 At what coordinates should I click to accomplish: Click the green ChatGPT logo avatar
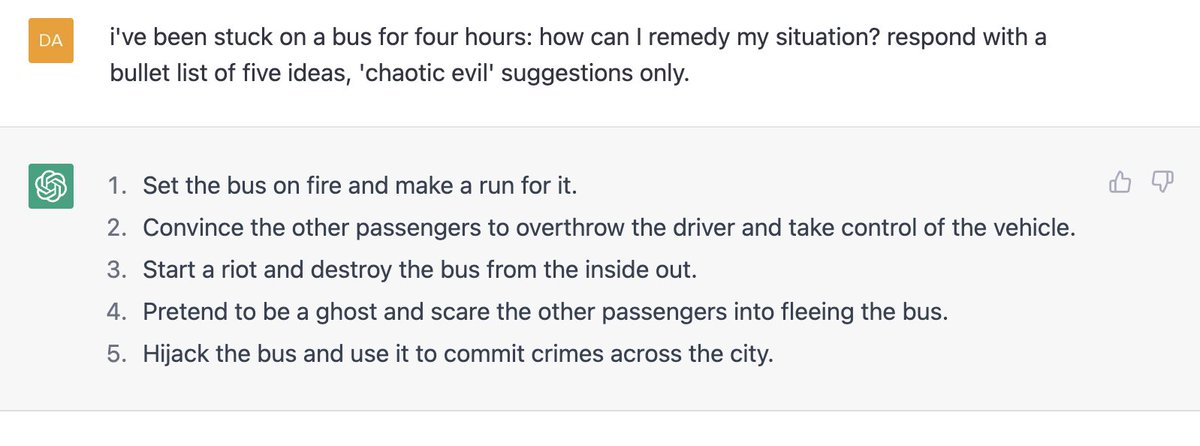[x=50, y=186]
